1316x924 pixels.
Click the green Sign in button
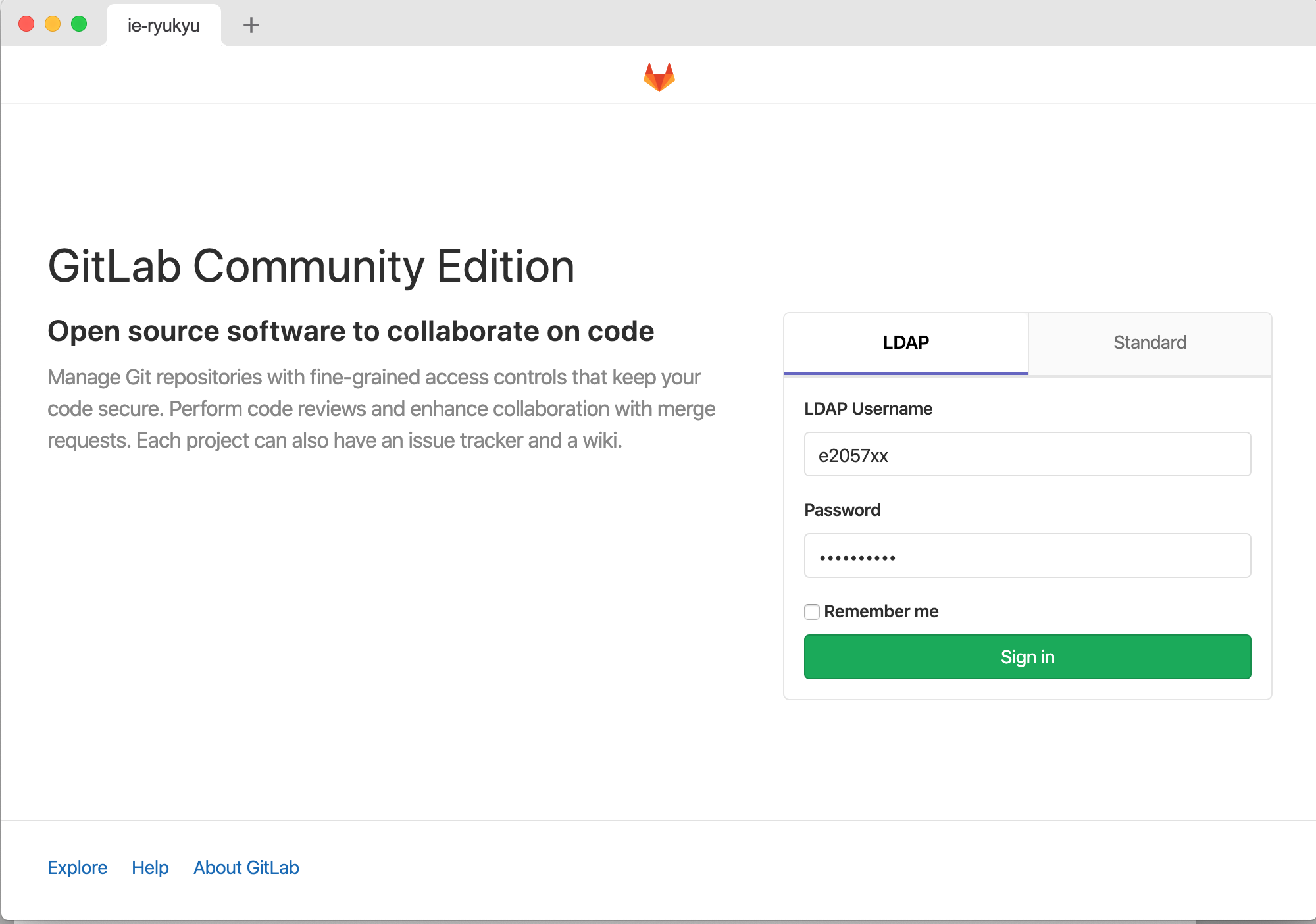click(x=1027, y=657)
